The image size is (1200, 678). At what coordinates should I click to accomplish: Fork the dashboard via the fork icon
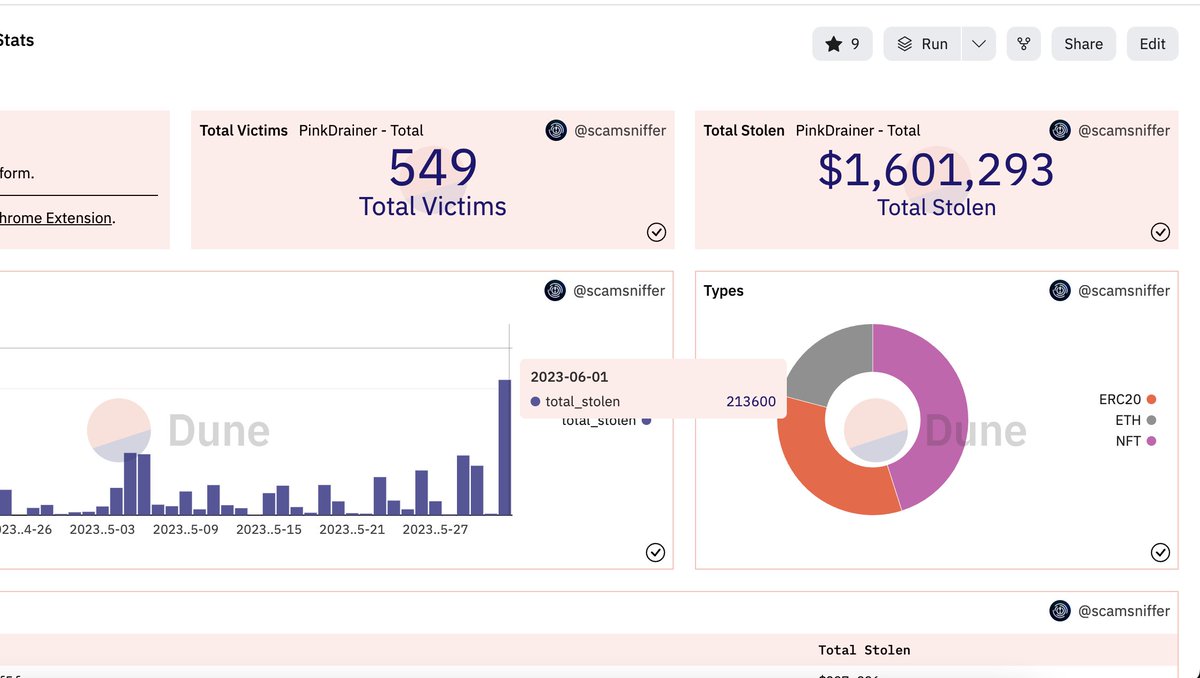tap(1023, 43)
